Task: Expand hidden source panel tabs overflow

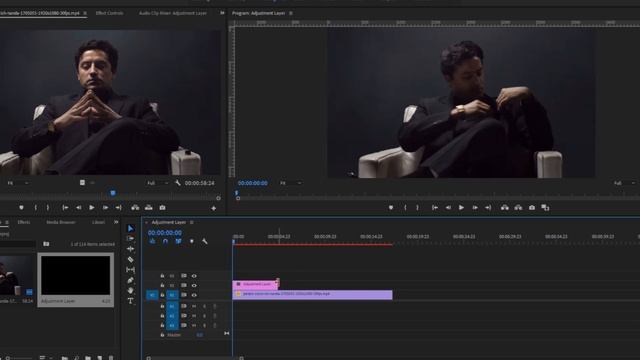Action: [222, 13]
